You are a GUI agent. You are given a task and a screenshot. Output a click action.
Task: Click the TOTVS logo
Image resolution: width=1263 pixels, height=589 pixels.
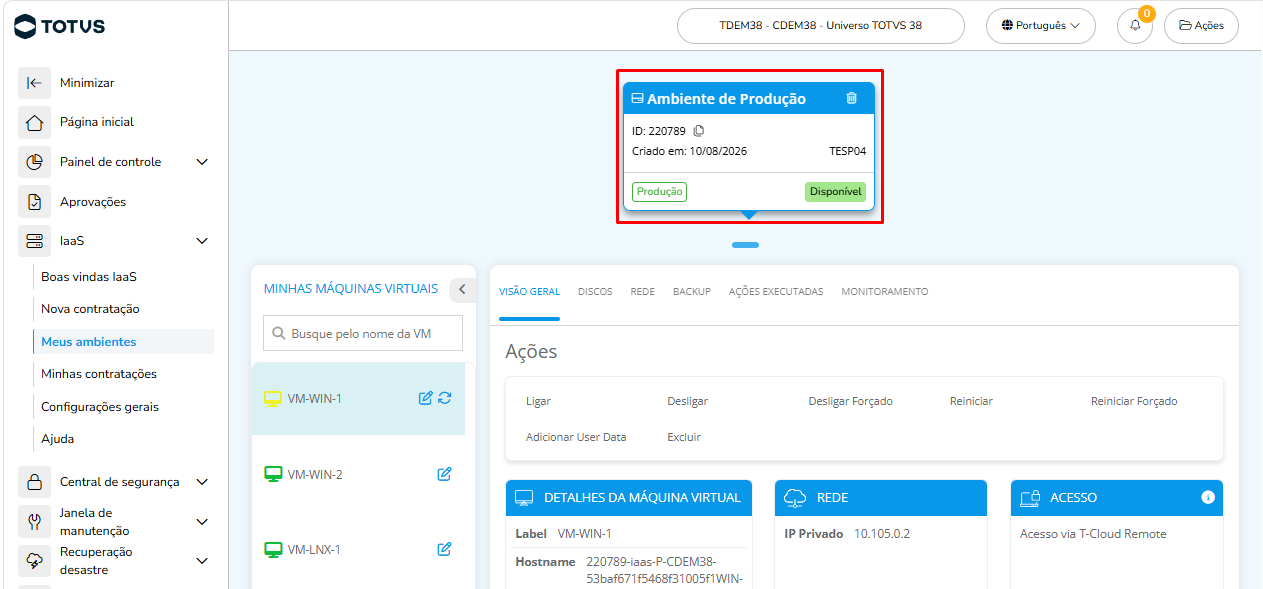(x=60, y=26)
